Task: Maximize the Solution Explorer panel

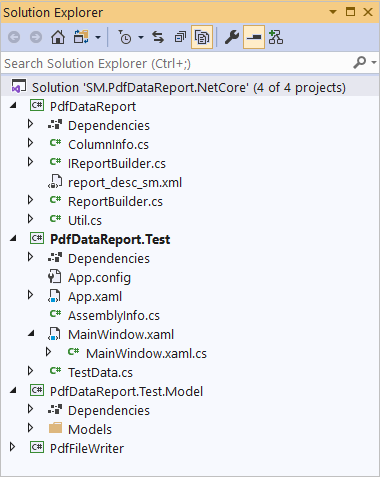Action: point(350,12)
